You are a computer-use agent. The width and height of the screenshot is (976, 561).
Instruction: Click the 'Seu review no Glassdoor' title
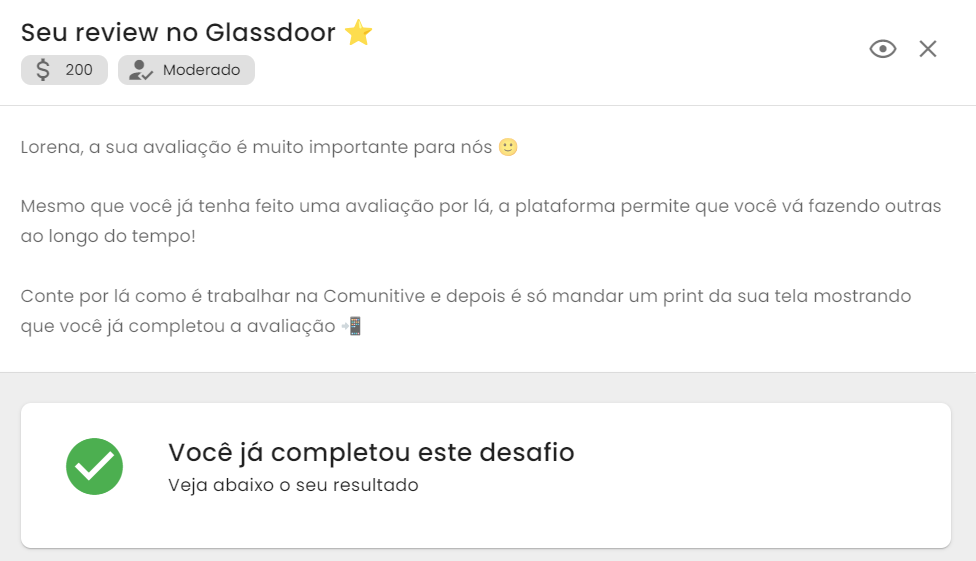[178, 32]
